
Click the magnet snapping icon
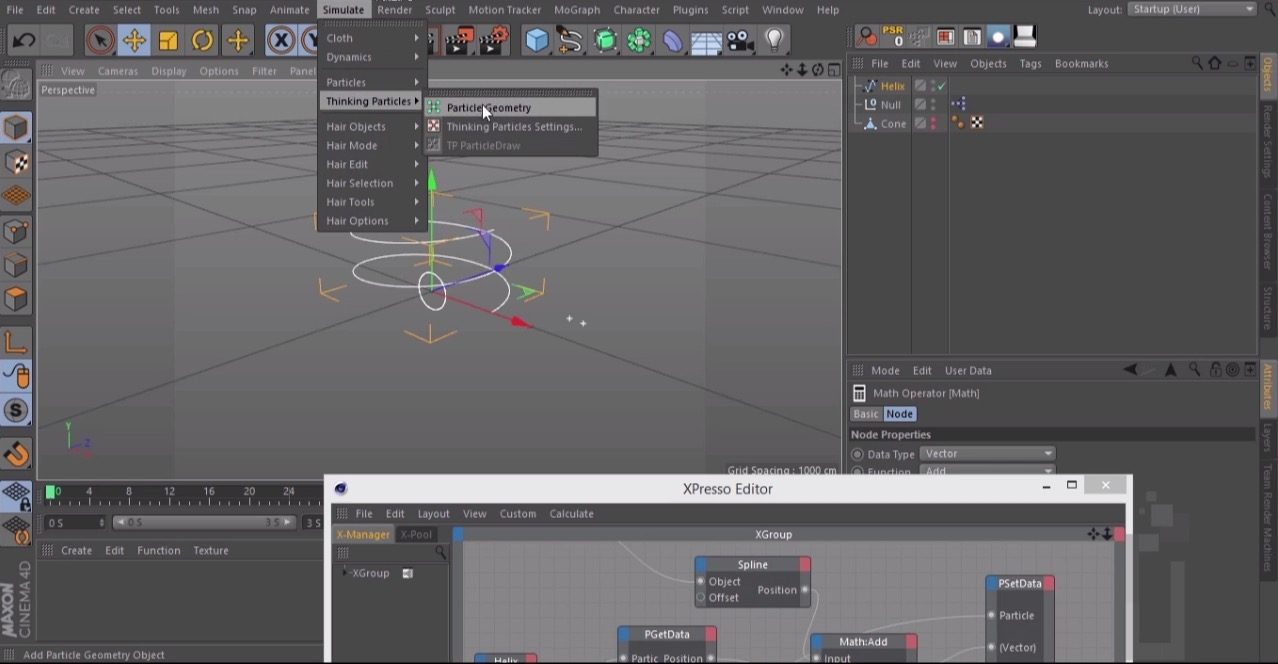[x=16, y=455]
